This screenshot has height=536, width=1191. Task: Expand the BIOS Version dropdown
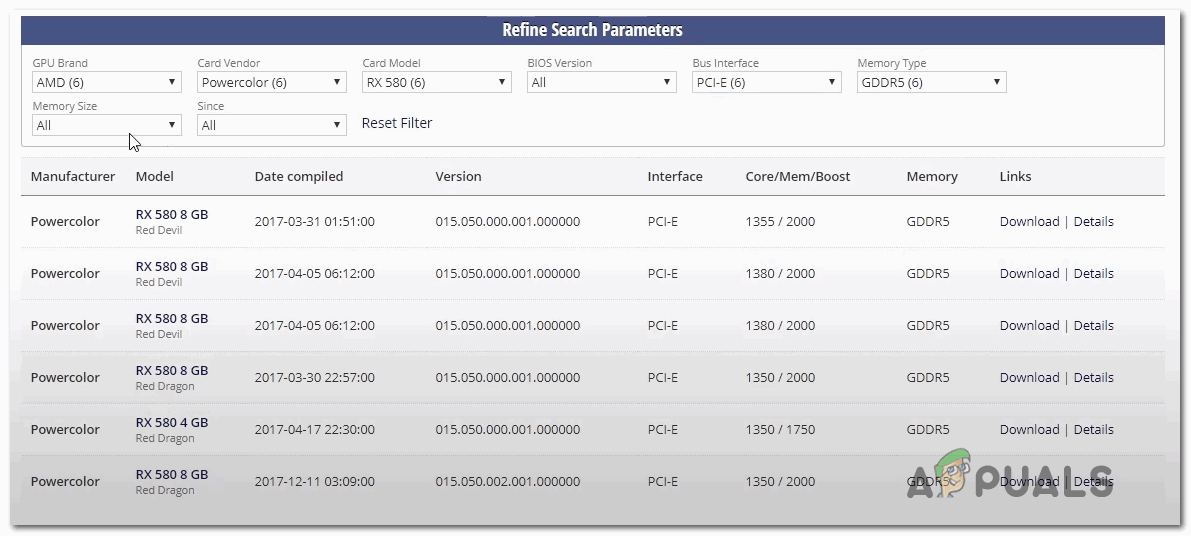pyautogui.click(x=601, y=83)
